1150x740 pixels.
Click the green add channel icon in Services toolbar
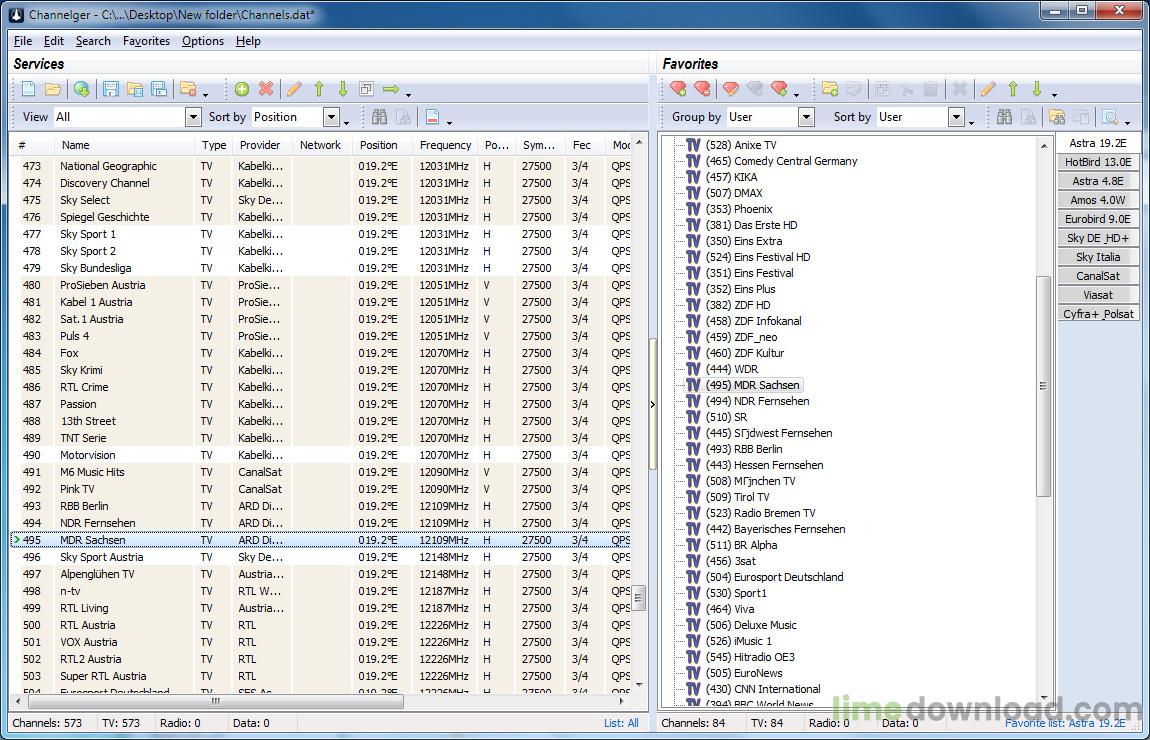(x=242, y=89)
